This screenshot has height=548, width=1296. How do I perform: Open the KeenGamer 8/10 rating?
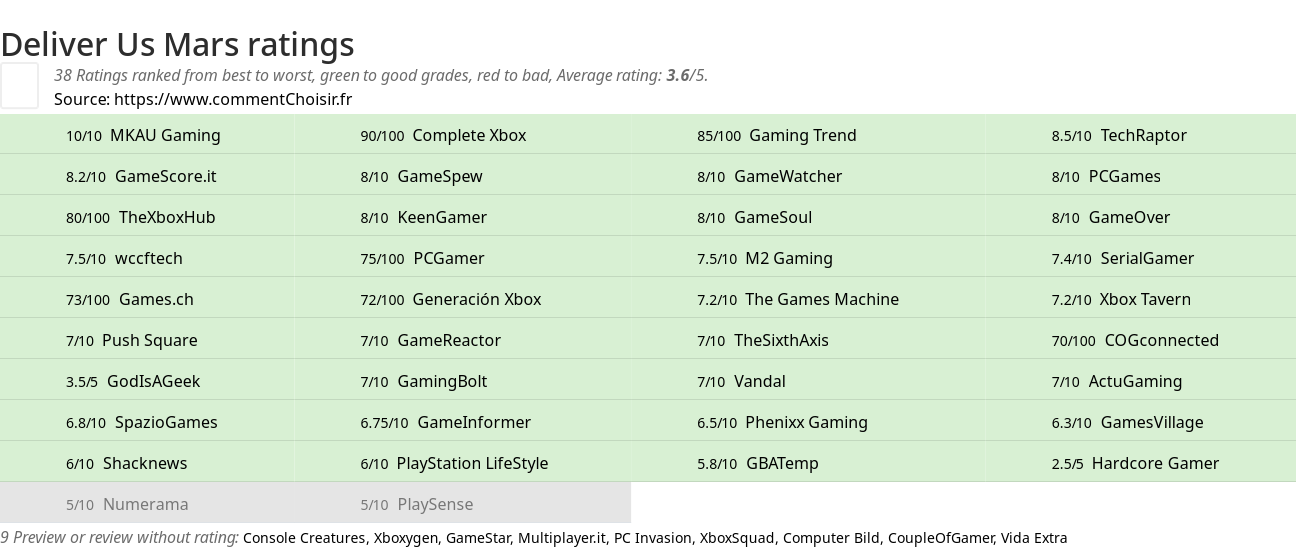tap(424, 217)
